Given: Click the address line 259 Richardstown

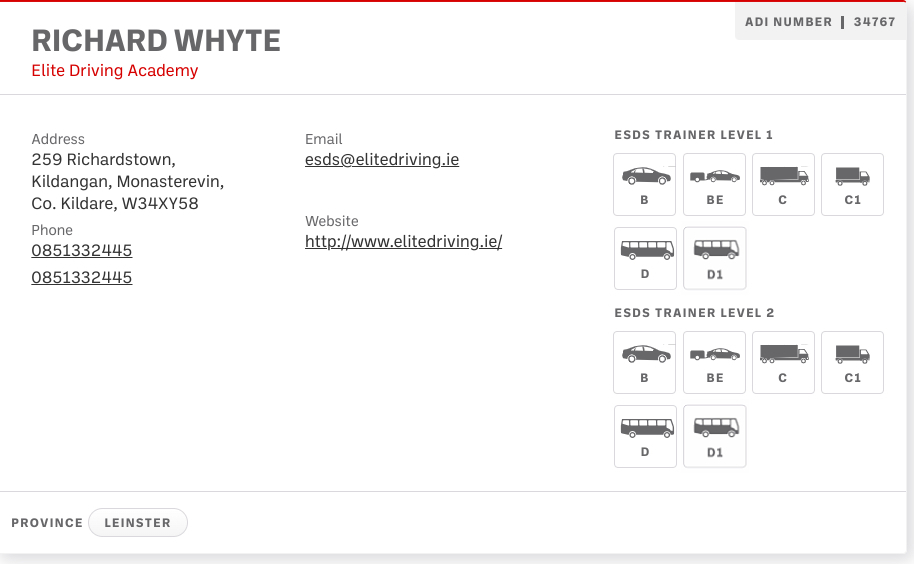Looking at the screenshot, I should (x=104, y=160).
